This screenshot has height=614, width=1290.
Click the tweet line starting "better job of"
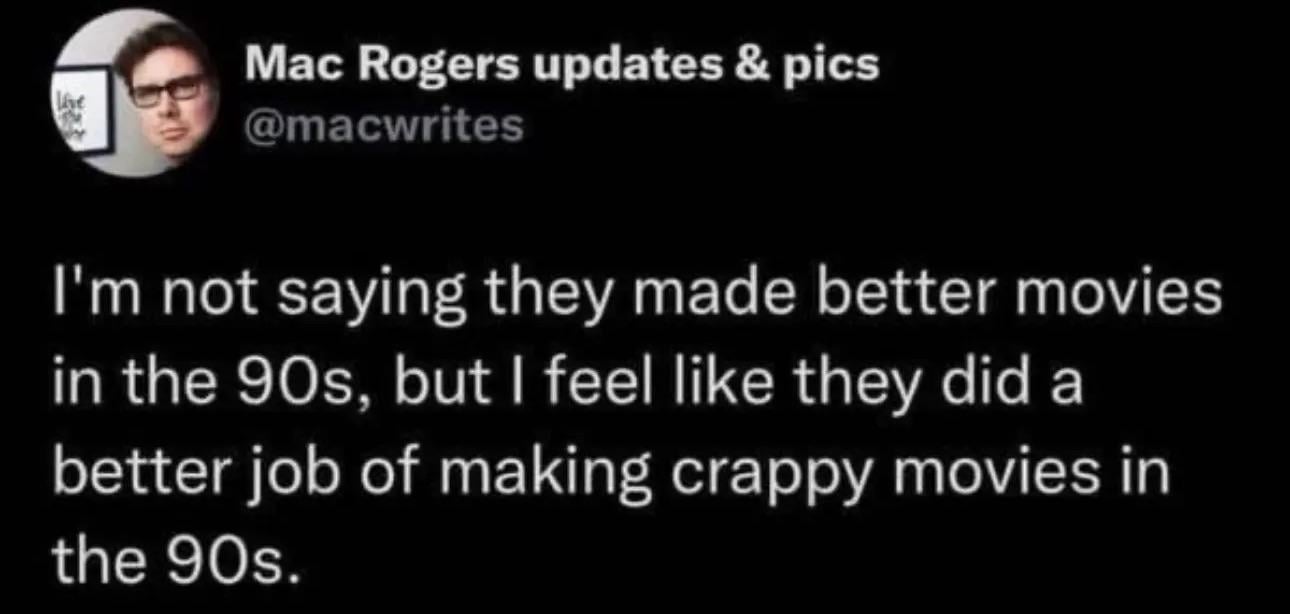coord(610,472)
